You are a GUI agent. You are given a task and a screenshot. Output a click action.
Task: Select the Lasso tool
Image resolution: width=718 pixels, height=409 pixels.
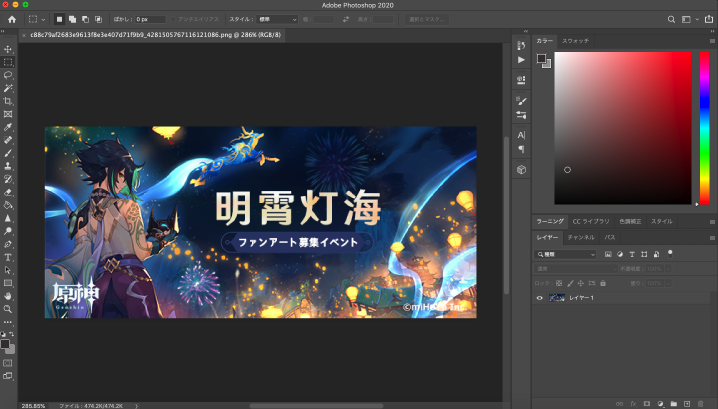coord(8,75)
